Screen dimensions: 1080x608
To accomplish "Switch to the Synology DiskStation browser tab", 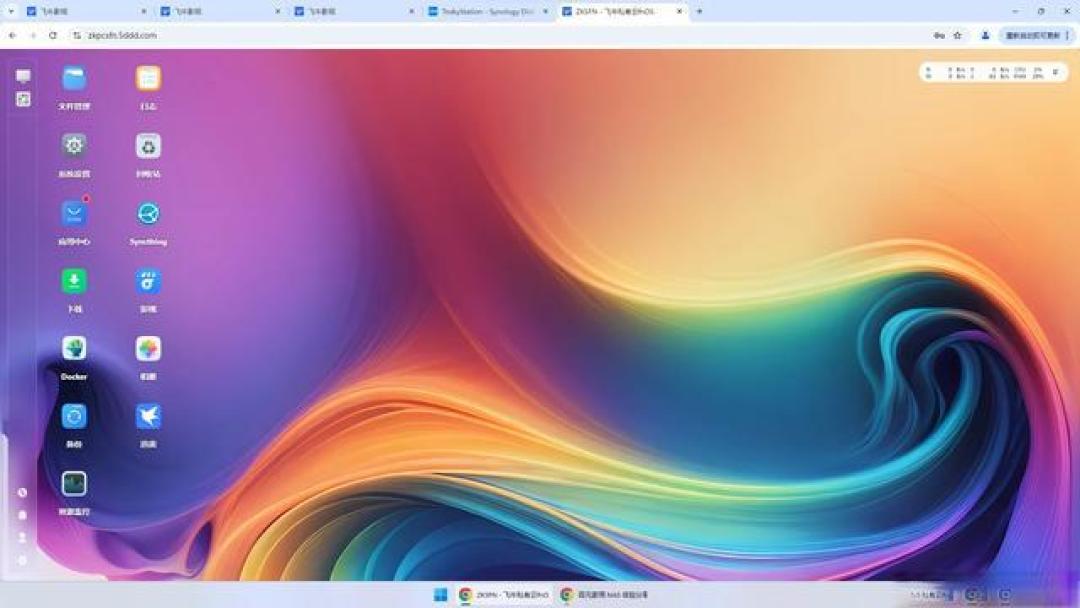I will [x=487, y=12].
